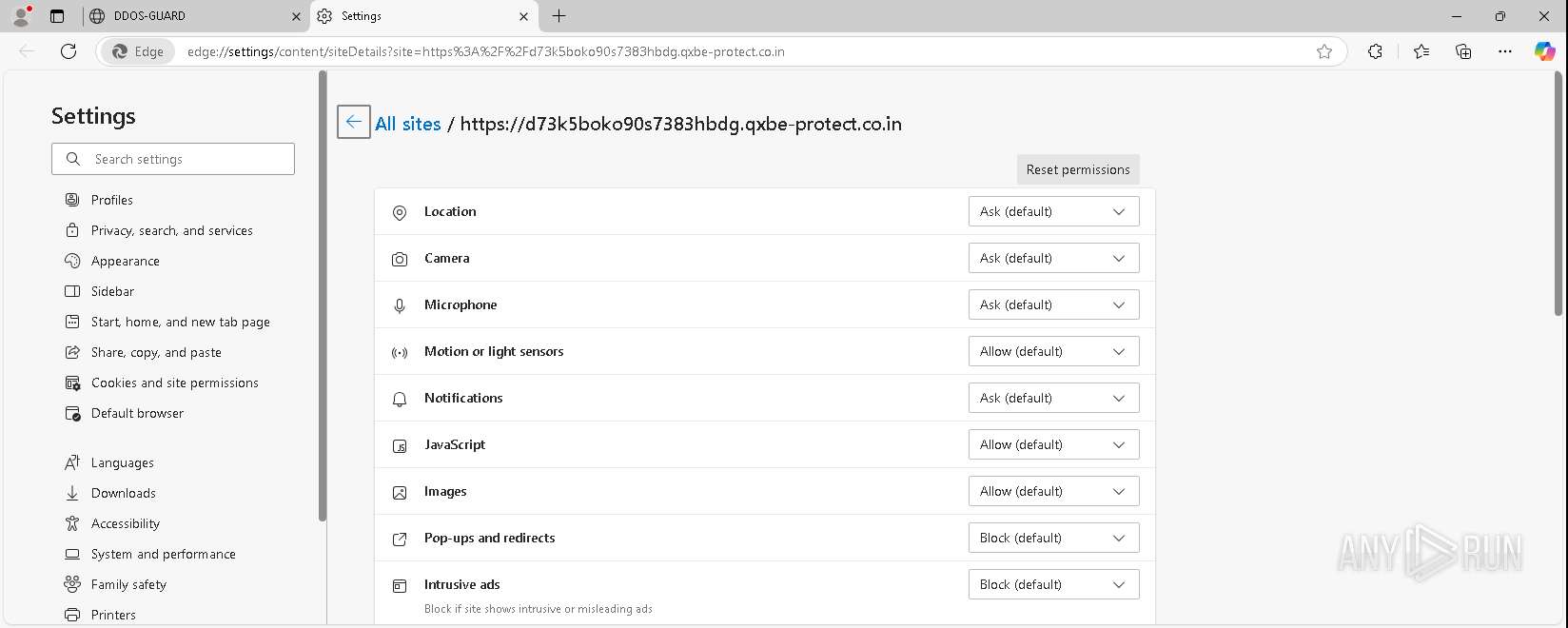The width and height of the screenshot is (1568, 628).
Task: Click the Intrusive ads icon
Action: (x=400, y=585)
